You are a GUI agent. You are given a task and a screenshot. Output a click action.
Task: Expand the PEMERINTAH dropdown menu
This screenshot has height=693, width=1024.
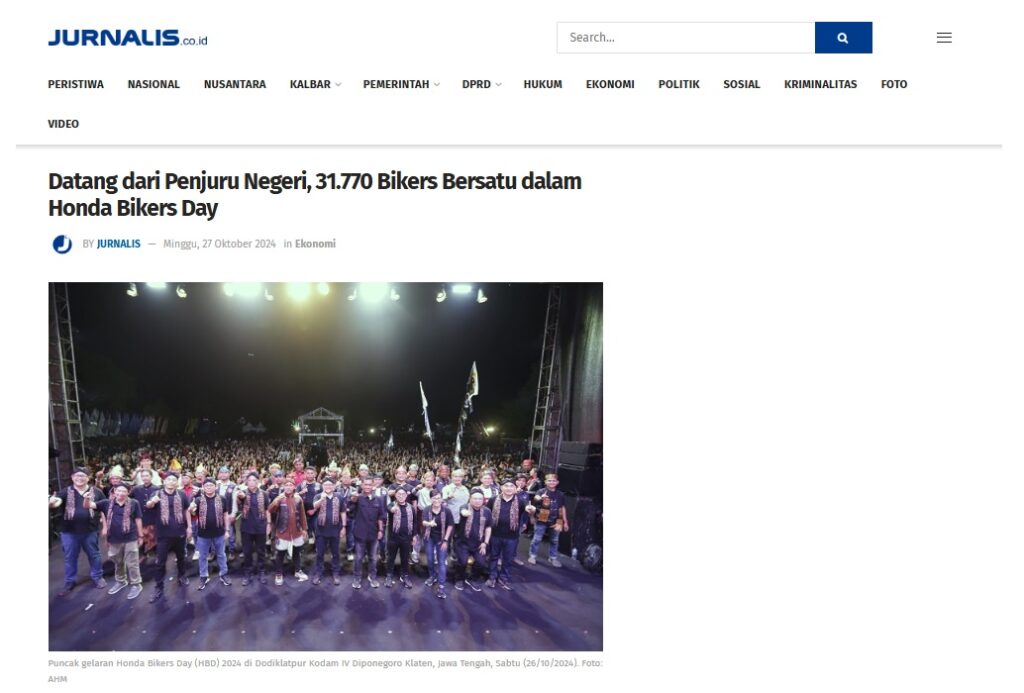coord(401,84)
